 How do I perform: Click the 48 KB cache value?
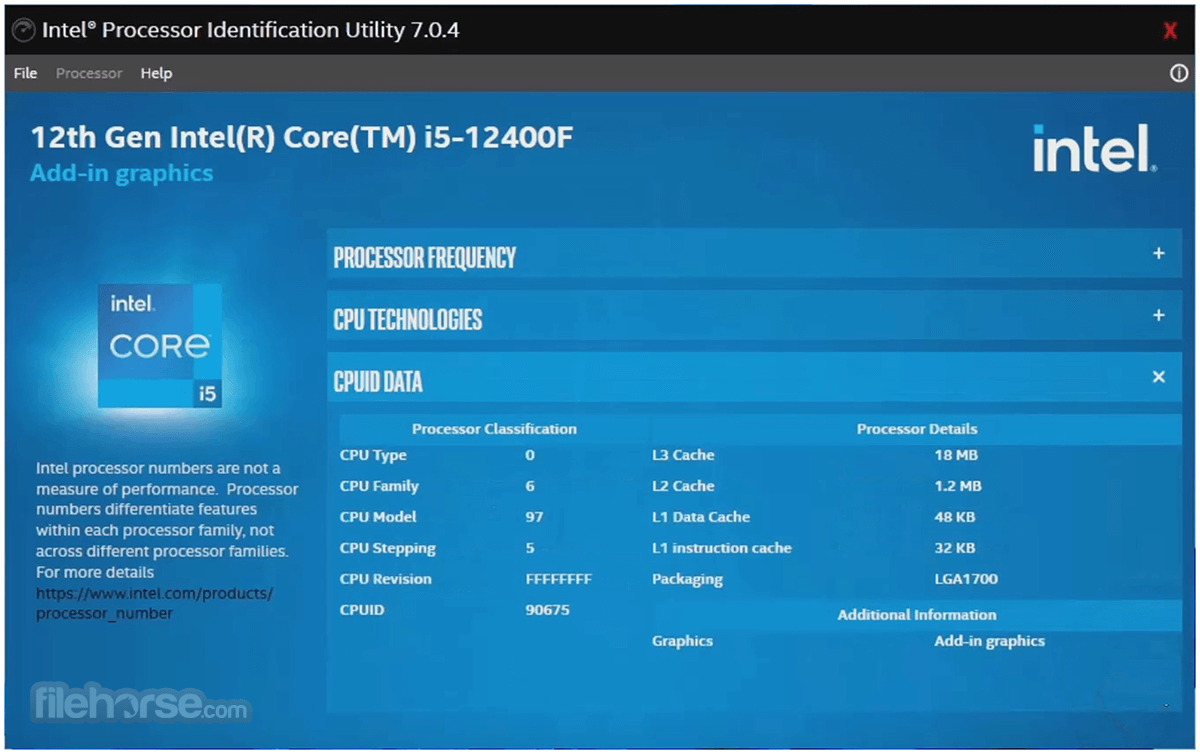955,517
